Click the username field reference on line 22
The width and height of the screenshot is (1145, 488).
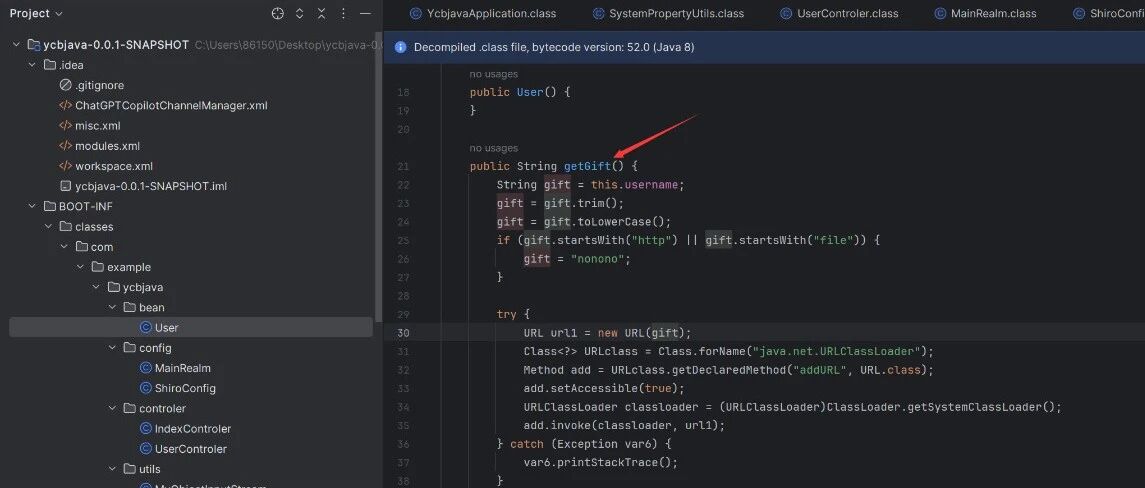651,185
